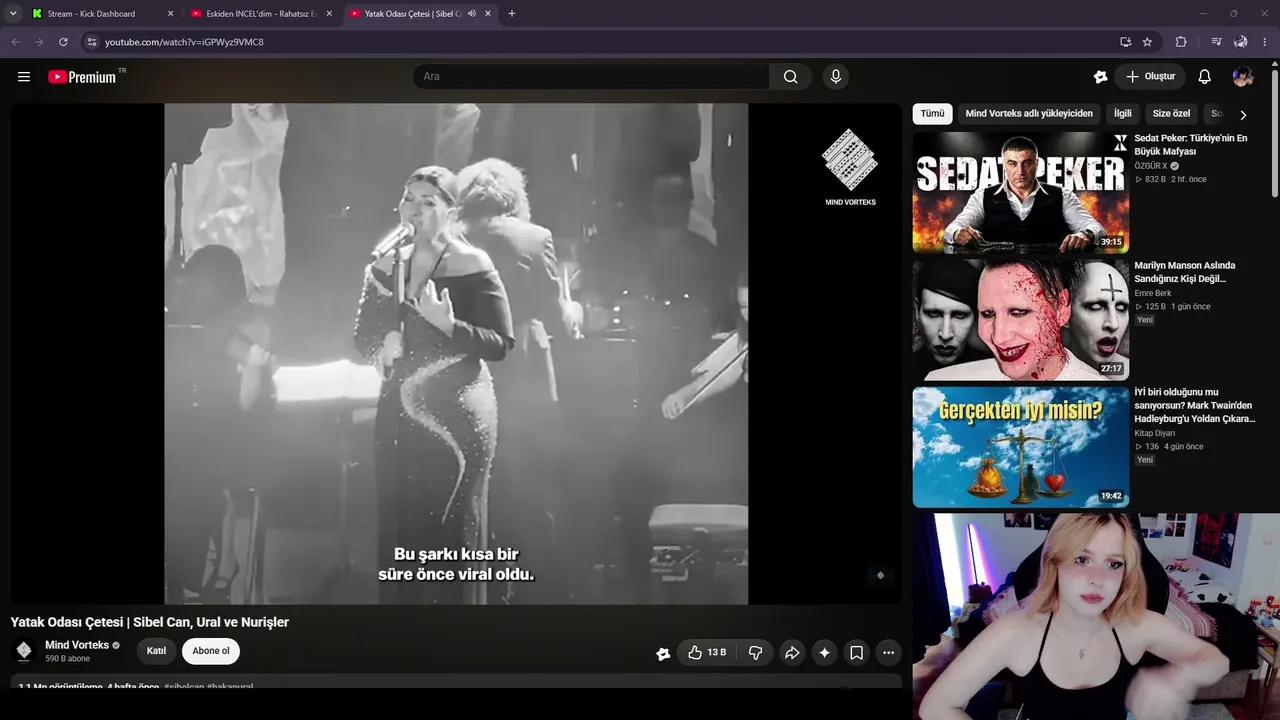Screen dimensions: 1280x720
Task: Open İYİ biri olduğunu mu sanıyorsun video title
Action: coord(1194,405)
